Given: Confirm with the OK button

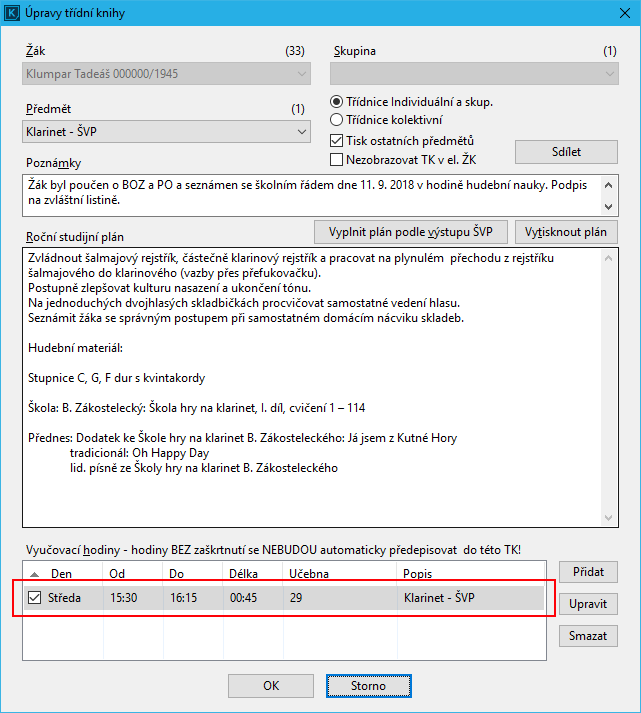Looking at the screenshot, I should (270, 686).
